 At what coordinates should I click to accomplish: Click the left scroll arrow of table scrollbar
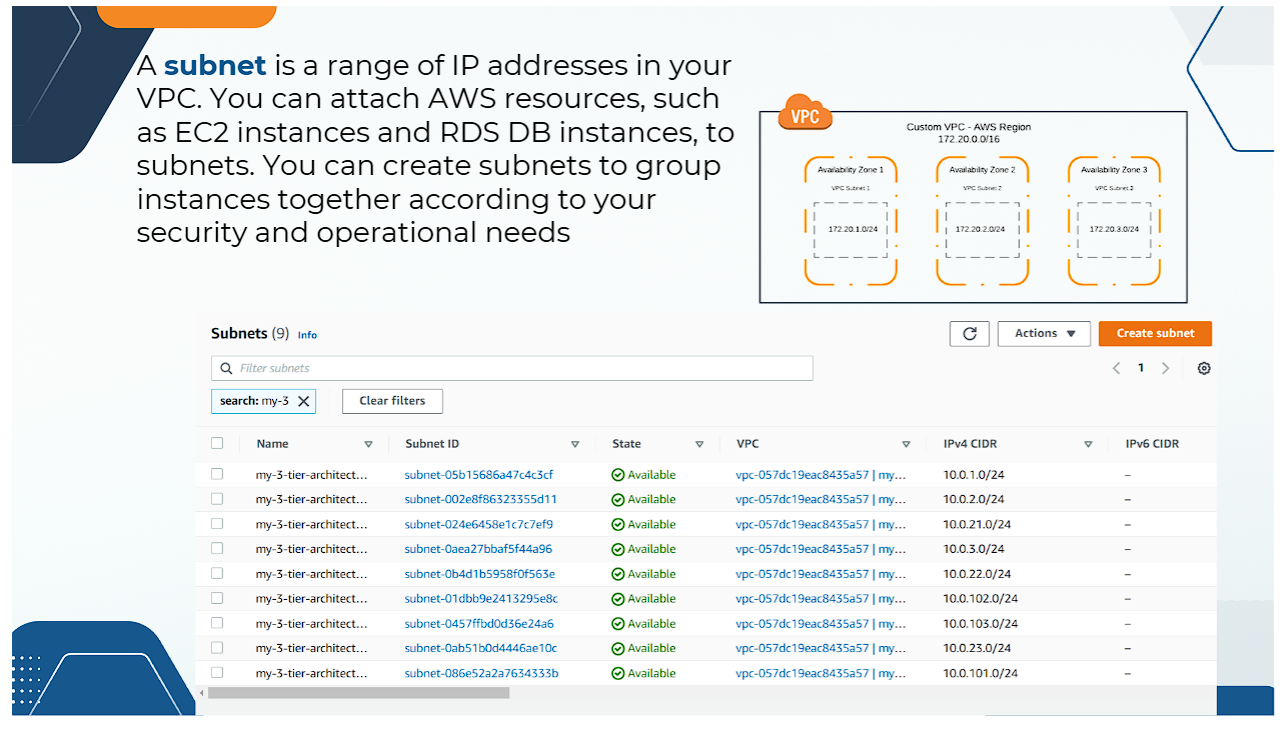click(x=201, y=692)
